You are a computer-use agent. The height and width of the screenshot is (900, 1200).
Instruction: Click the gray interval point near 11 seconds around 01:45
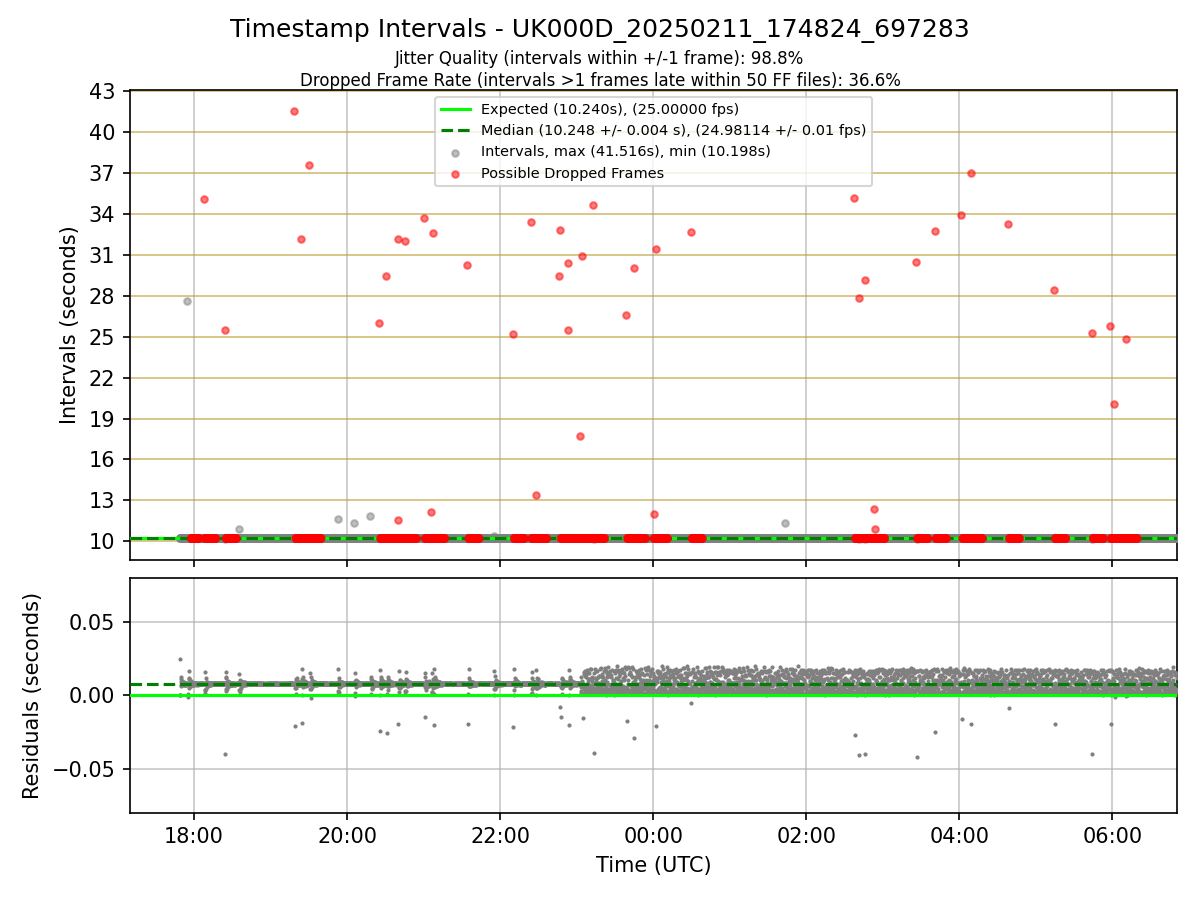(x=785, y=523)
